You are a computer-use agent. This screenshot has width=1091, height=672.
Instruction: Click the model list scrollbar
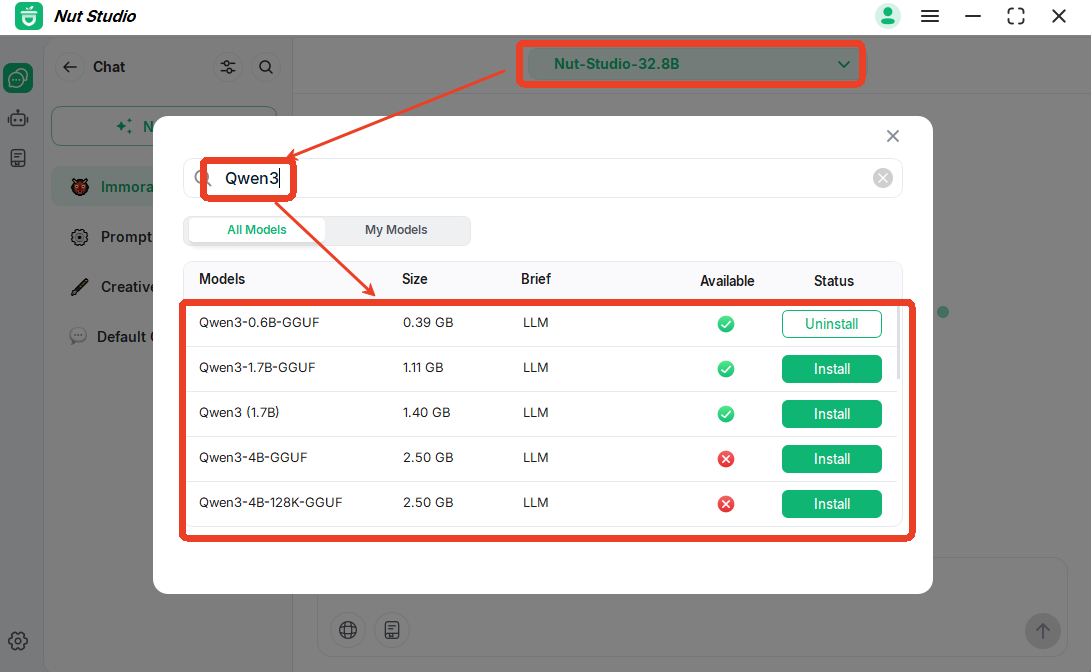tap(898, 342)
